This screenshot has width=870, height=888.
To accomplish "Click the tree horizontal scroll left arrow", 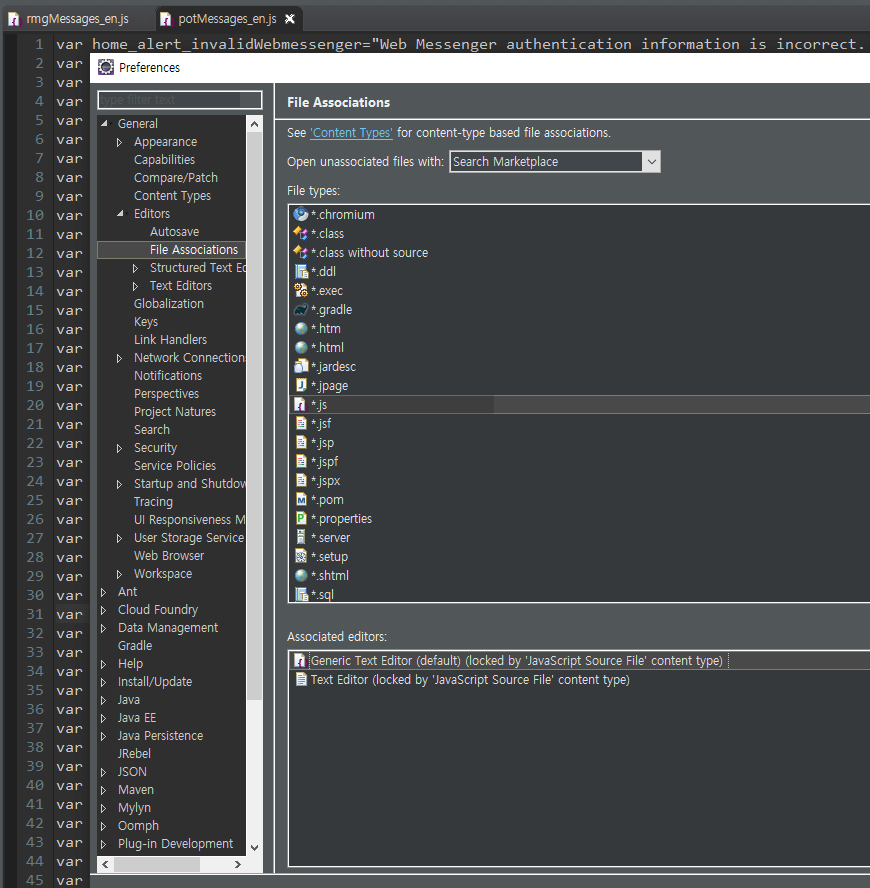I will [x=105, y=864].
